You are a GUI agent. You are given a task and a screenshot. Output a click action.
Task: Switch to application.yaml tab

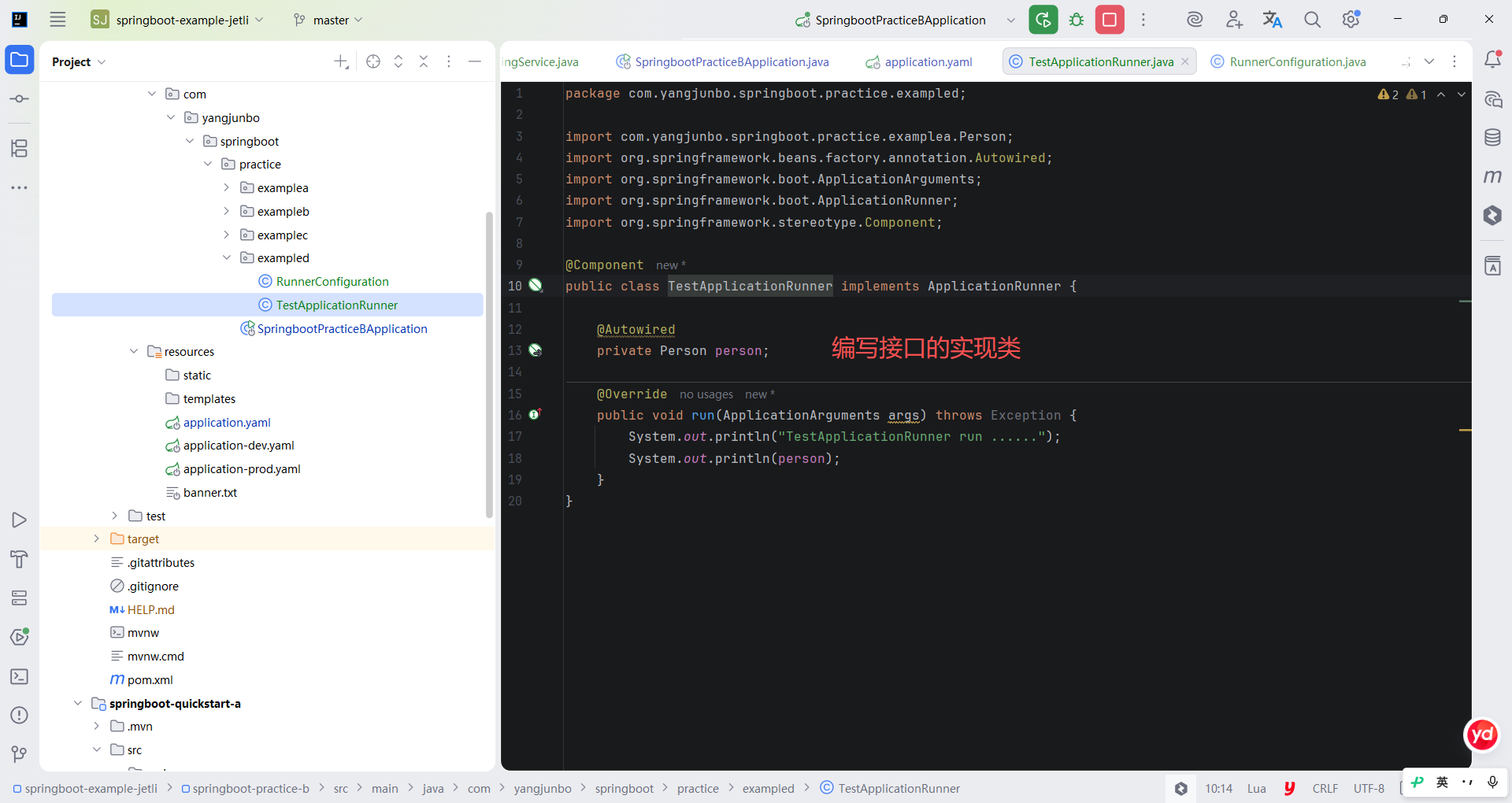point(918,61)
